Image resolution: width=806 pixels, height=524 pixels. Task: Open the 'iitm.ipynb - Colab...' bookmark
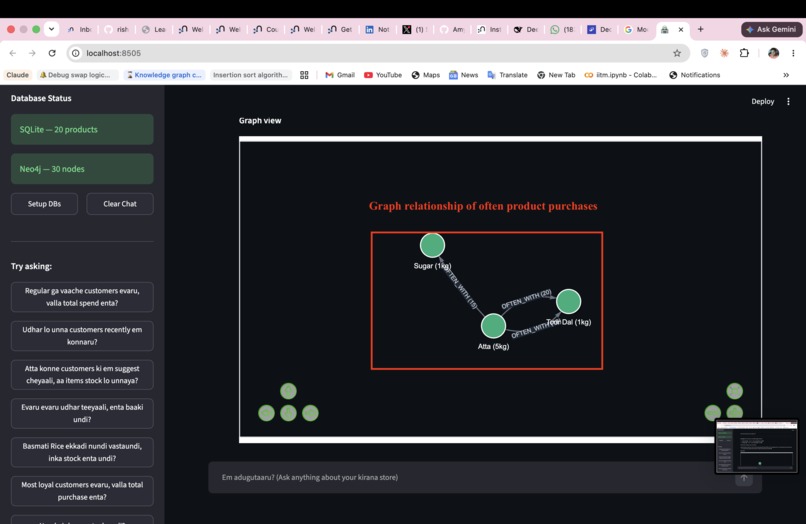(x=620, y=75)
